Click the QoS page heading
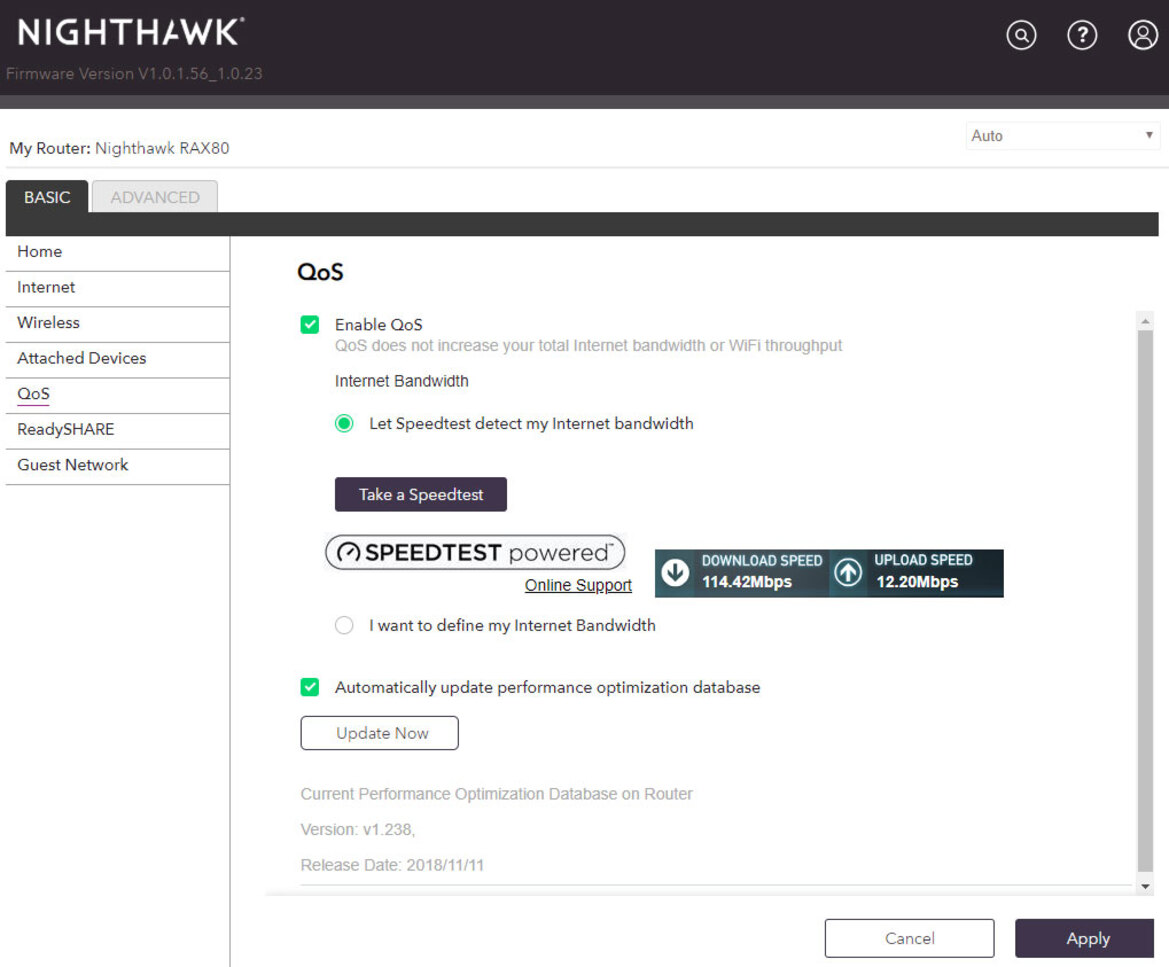This screenshot has width=1169, height=967. coord(321,272)
